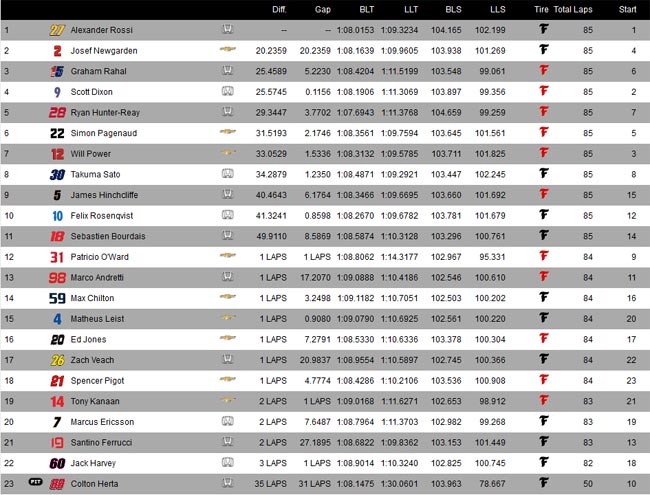Viewport: 650px width, 495px height.
Task: Click Simon Pagenaud's Chevrolet bowtie logo
Action: (x=228, y=131)
